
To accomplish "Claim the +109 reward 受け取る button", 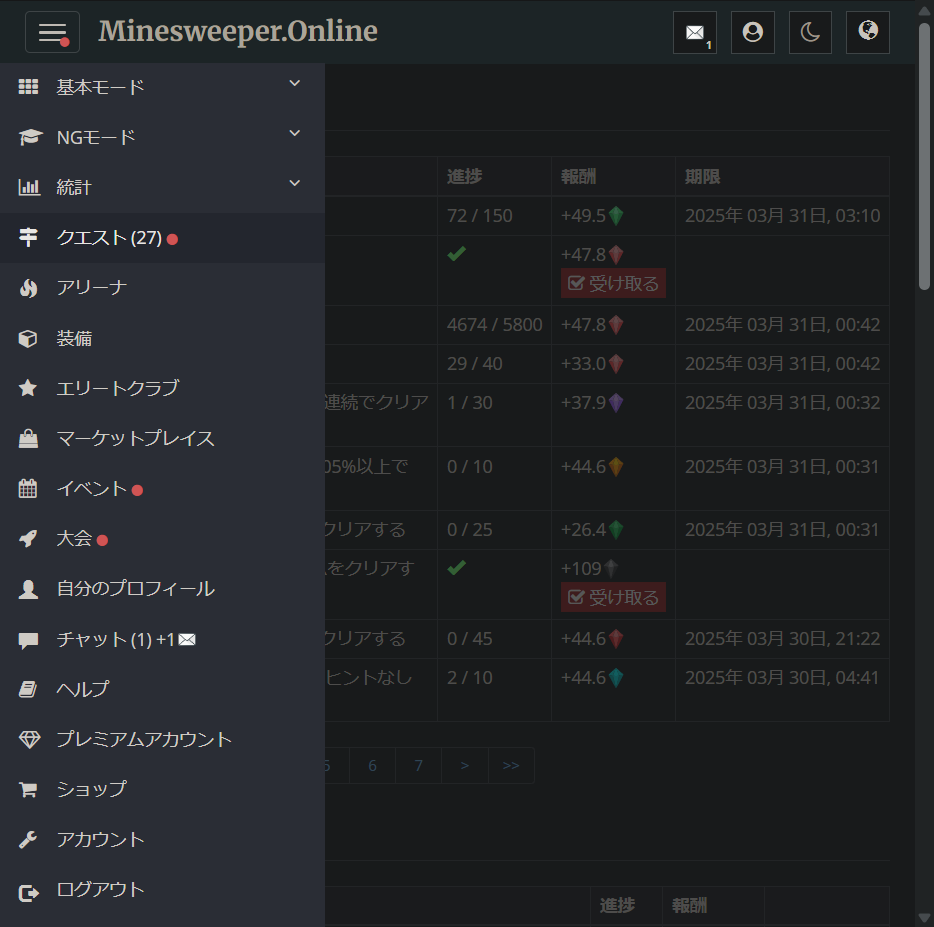I will tap(613, 598).
